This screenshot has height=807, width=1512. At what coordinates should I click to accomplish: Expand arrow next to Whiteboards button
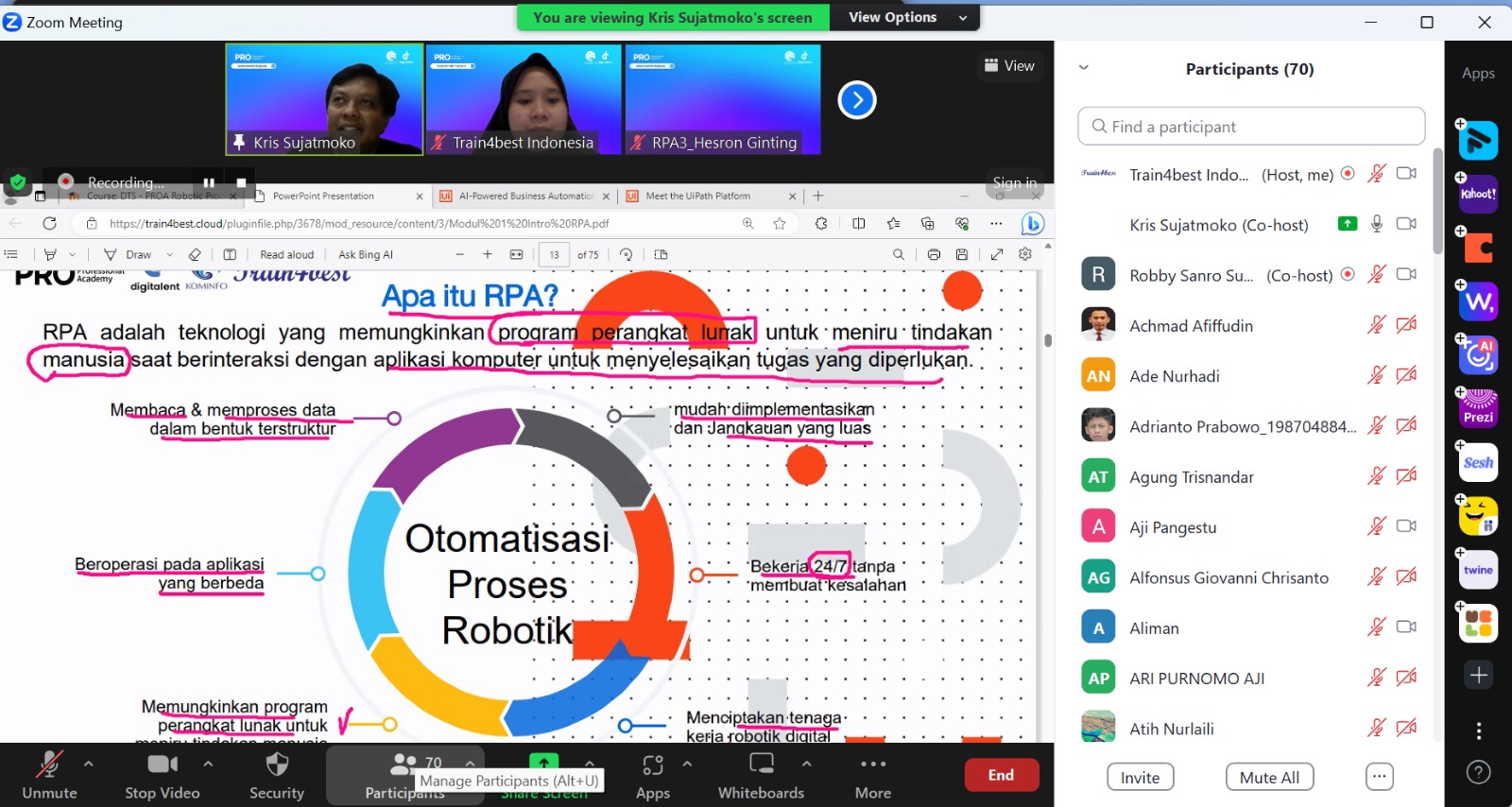806,763
